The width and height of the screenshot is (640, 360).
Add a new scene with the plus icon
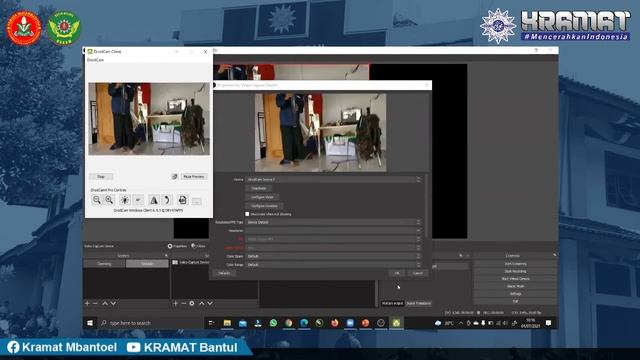click(87, 303)
